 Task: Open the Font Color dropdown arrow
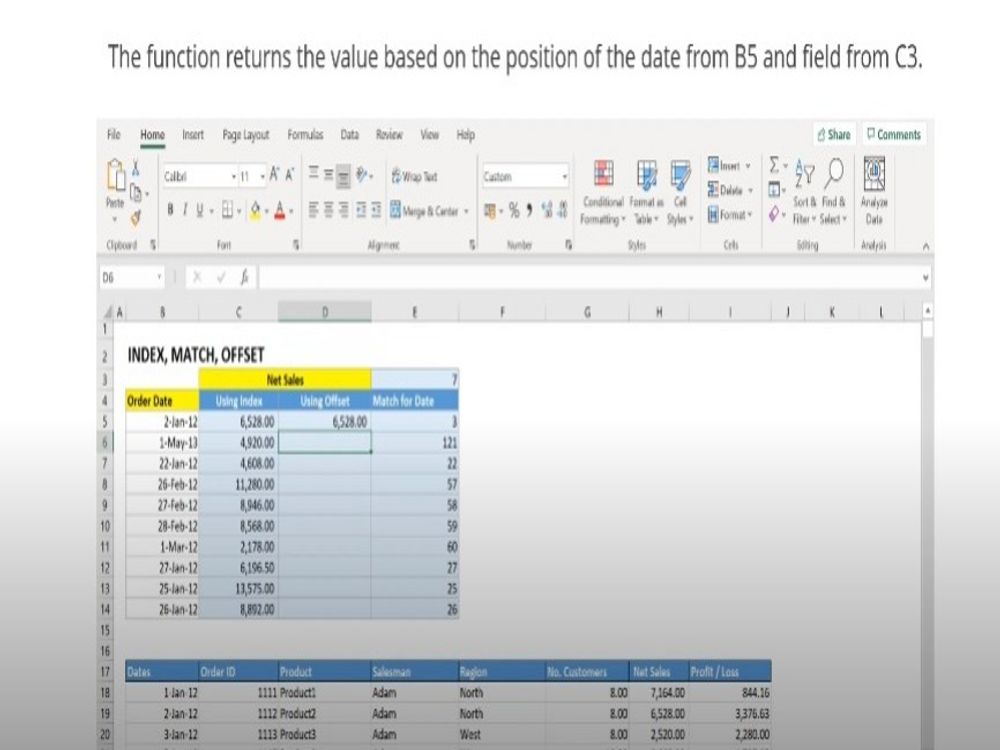click(x=291, y=211)
